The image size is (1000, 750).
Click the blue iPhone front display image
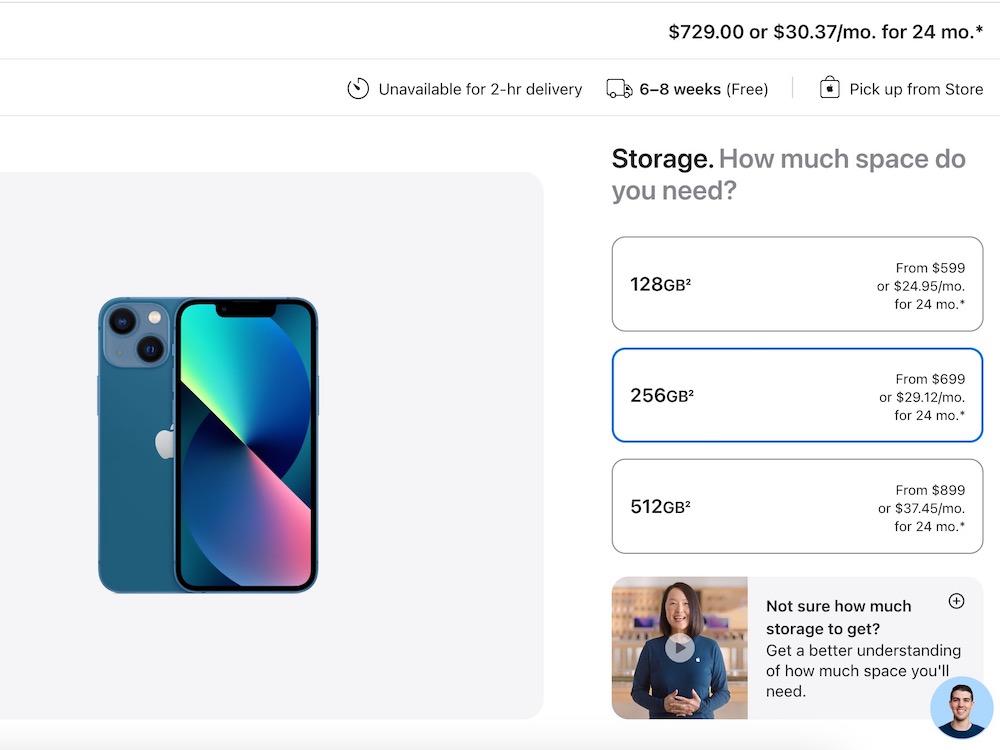click(x=246, y=445)
